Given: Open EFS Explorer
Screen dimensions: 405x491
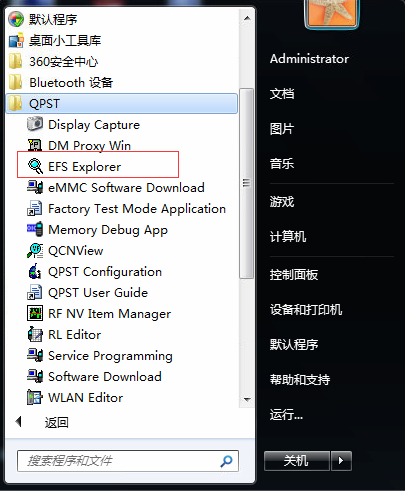Looking at the screenshot, I should 84,167.
